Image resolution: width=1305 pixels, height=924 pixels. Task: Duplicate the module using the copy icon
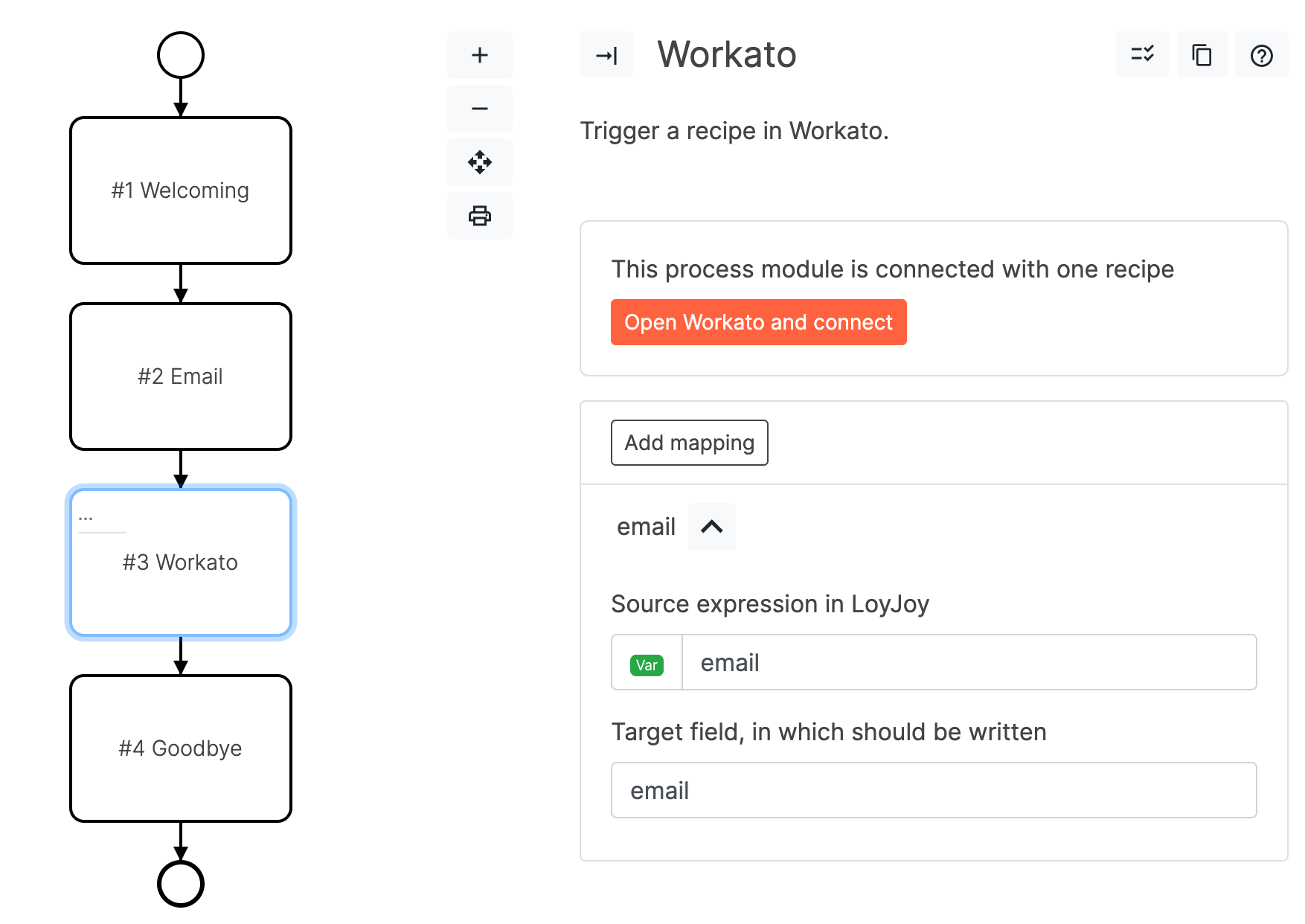(1202, 54)
